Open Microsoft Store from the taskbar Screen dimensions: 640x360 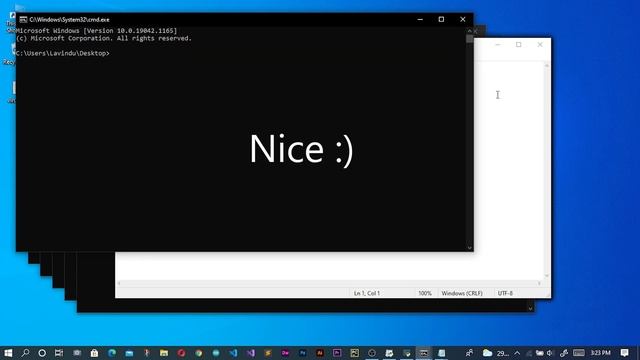[94, 353]
